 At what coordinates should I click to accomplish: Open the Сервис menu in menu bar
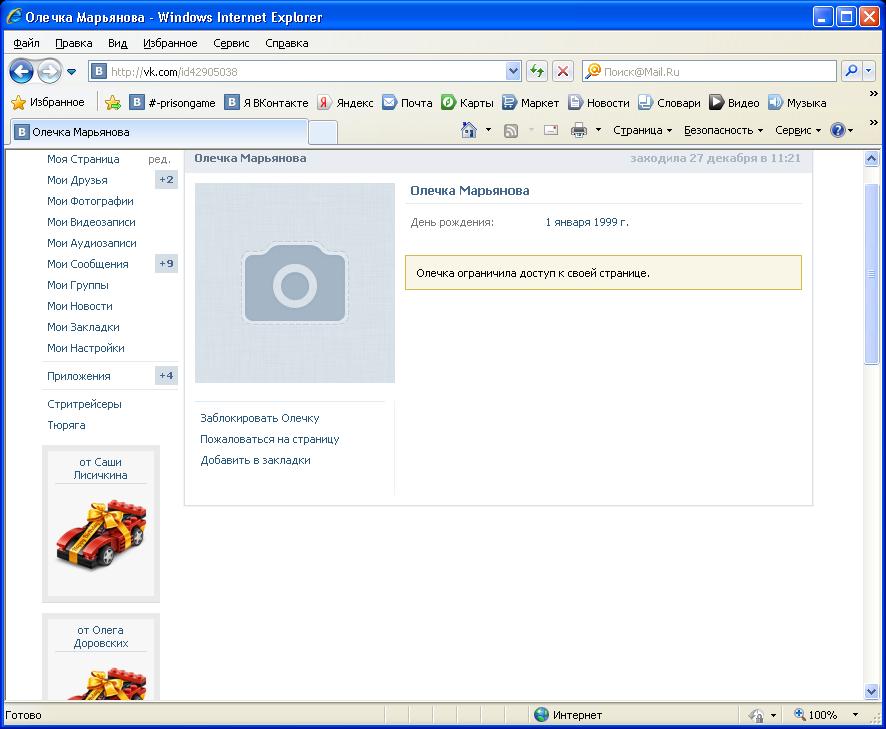tap(231, 43)
